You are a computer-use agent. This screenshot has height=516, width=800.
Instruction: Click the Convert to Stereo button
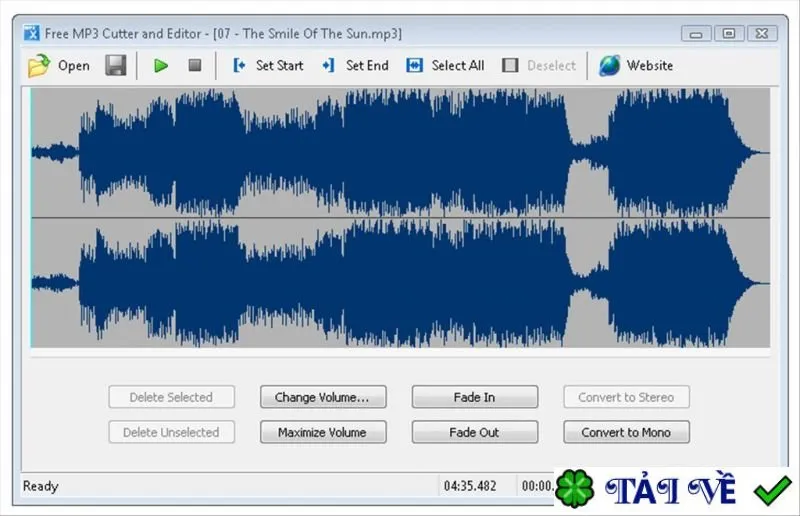pos(627,397)
